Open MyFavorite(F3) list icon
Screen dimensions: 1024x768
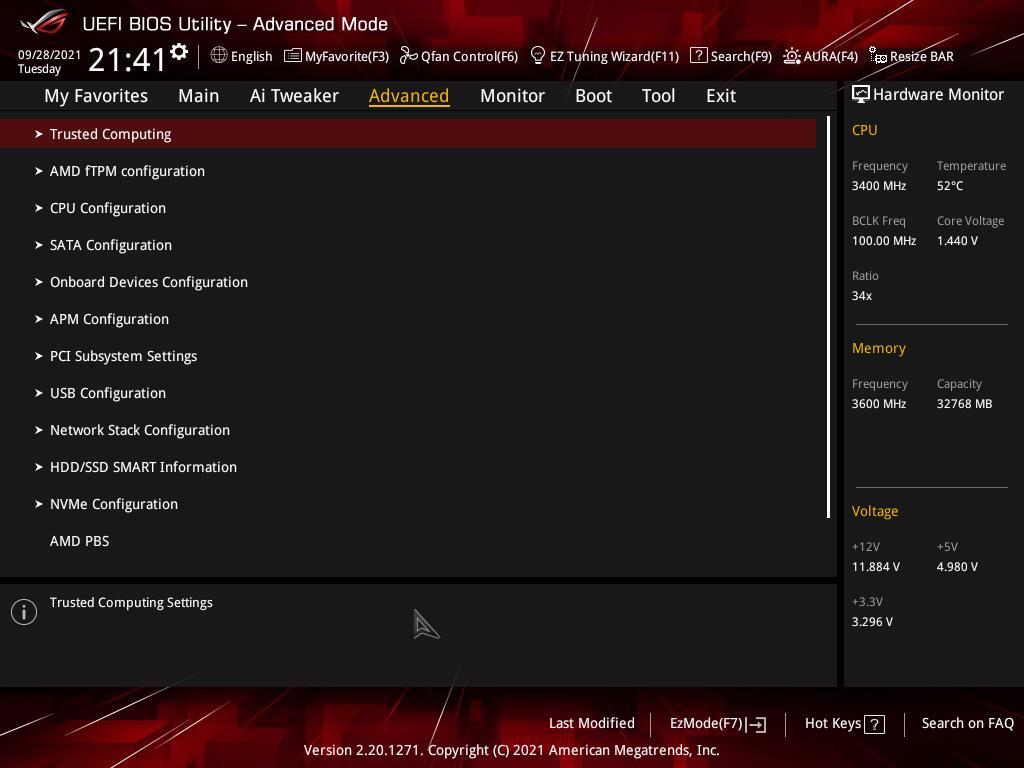(x=293, y=56)
